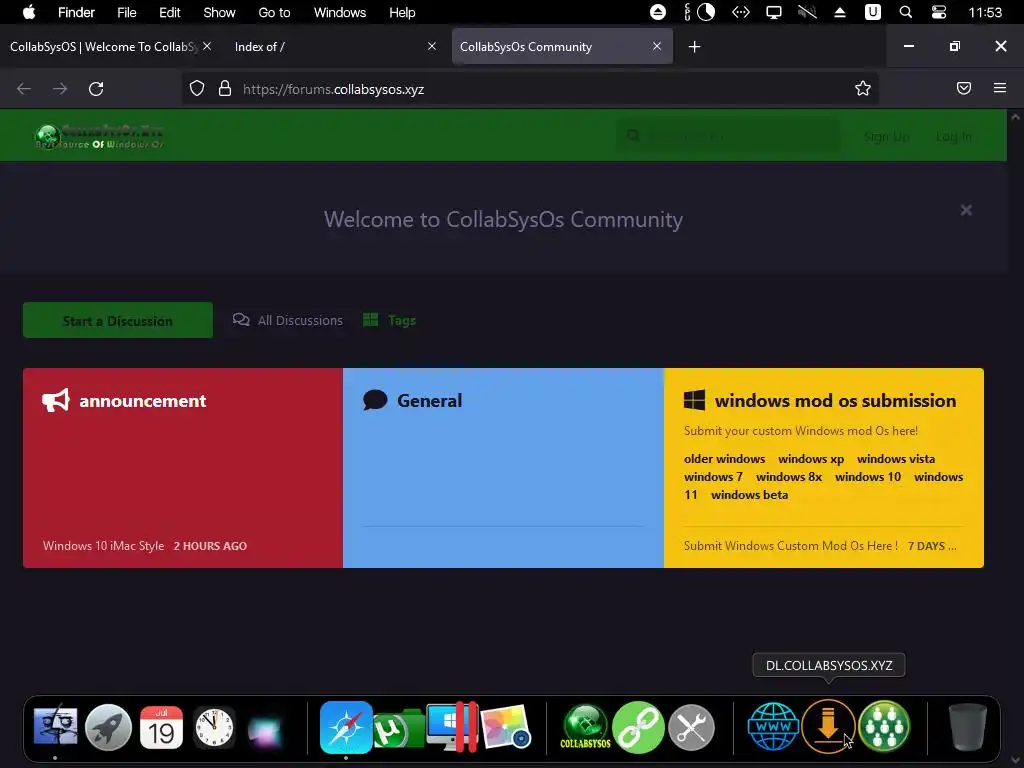Open the Show menu
The height and width of the screenshot is (768, 1024).
(219, 12)
